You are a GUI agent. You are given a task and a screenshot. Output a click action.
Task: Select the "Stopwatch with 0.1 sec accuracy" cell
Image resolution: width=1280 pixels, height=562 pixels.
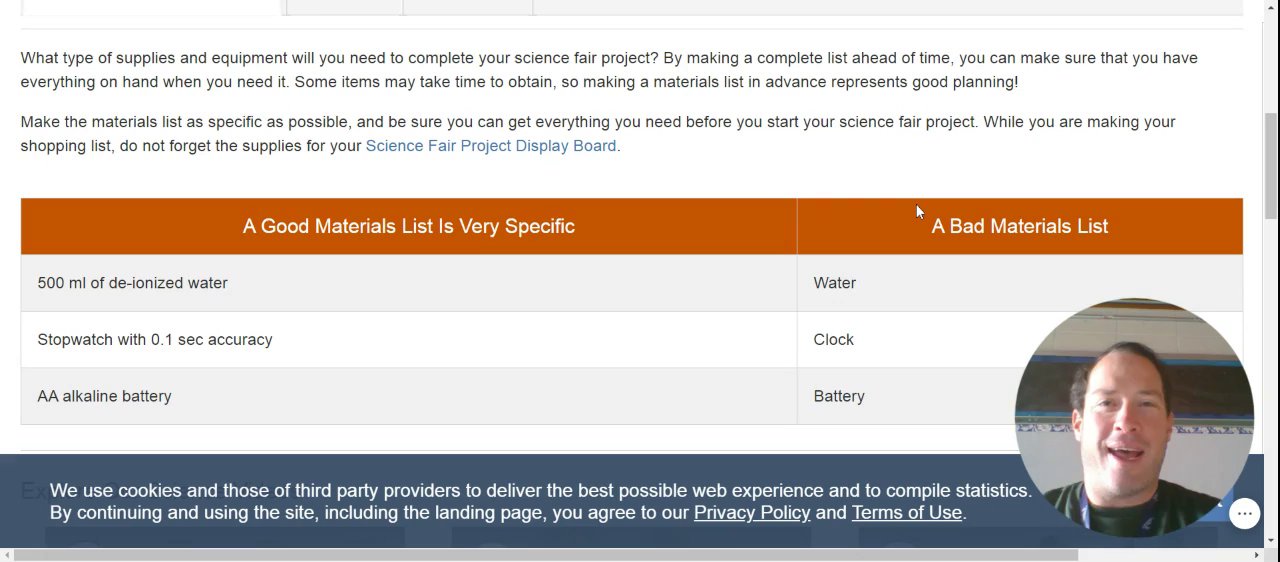tap(155, 340)
